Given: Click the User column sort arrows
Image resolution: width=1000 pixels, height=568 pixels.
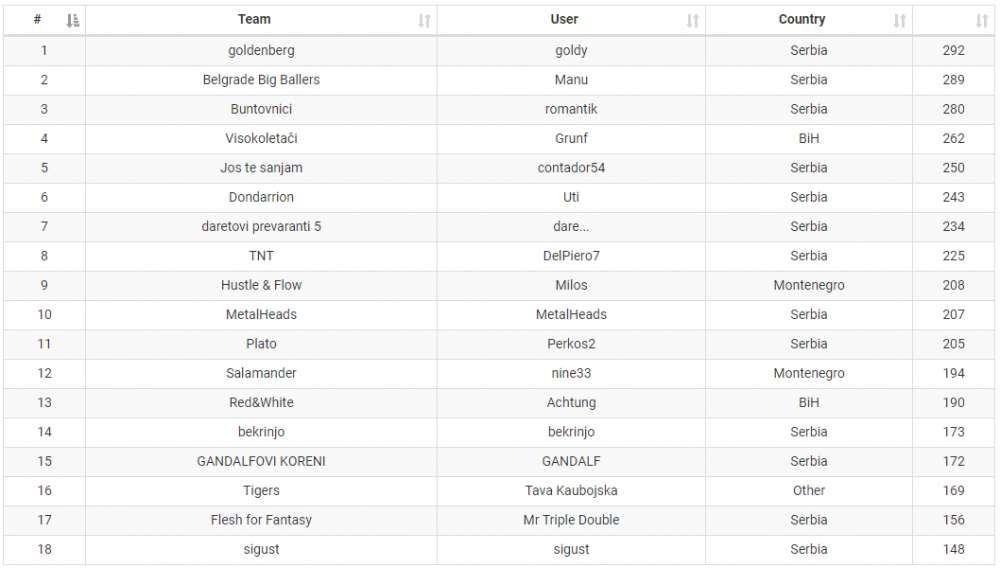Looking at the screenshot, I should 693,20.
